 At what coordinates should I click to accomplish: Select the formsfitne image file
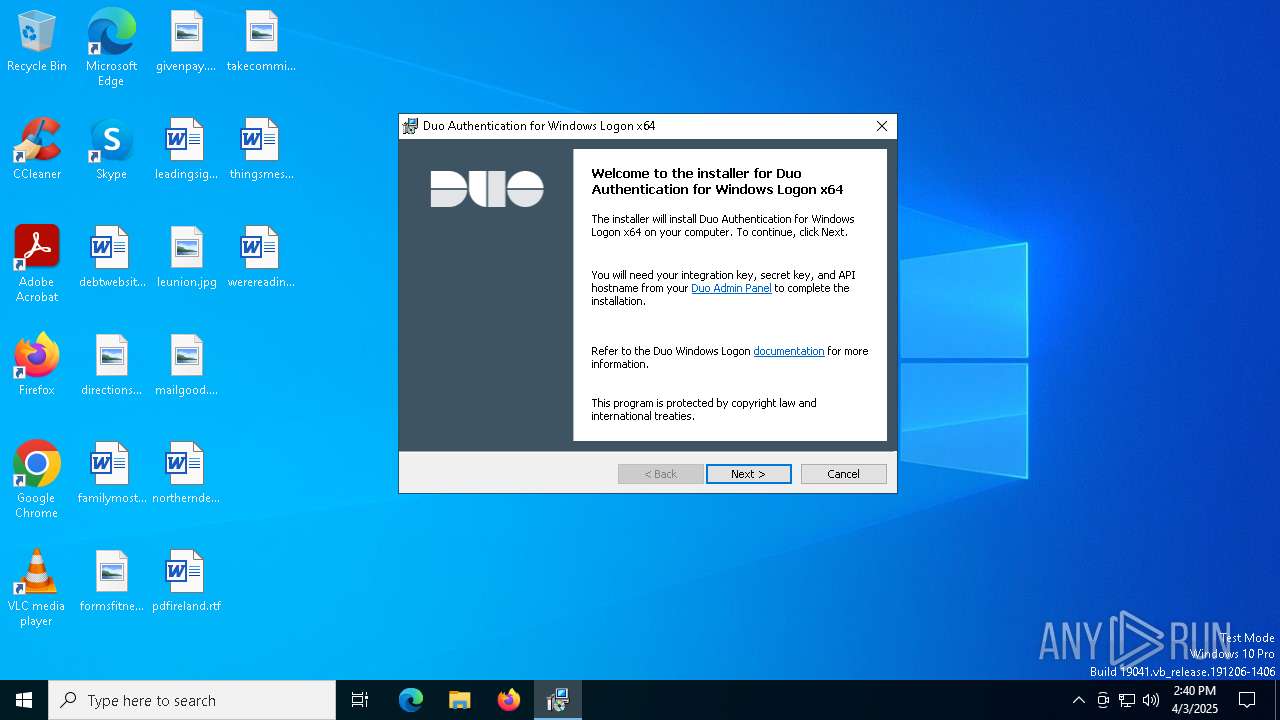pyautogui.click(x=111, y=581)
